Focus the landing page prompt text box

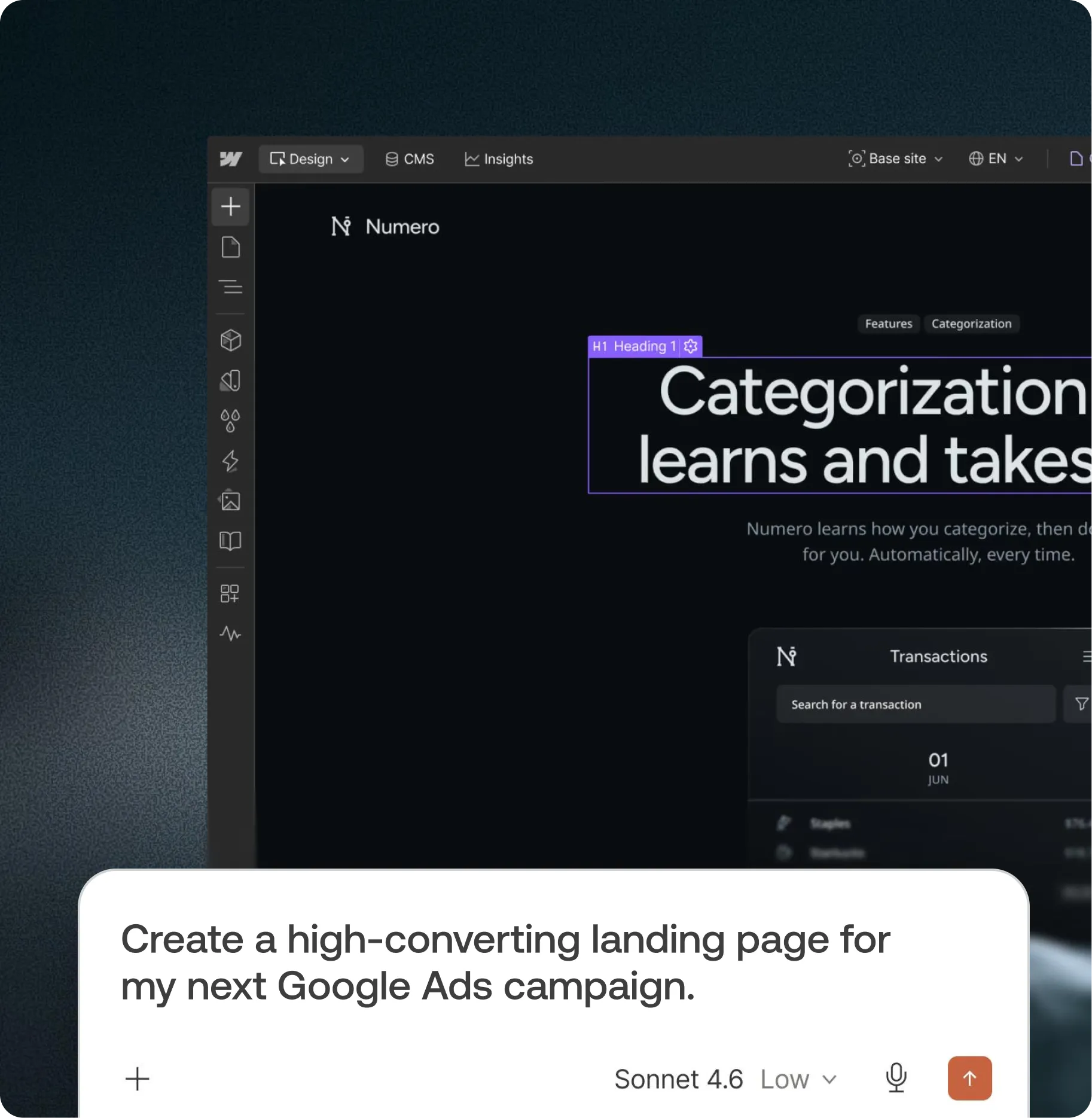[x=505, y=962]
